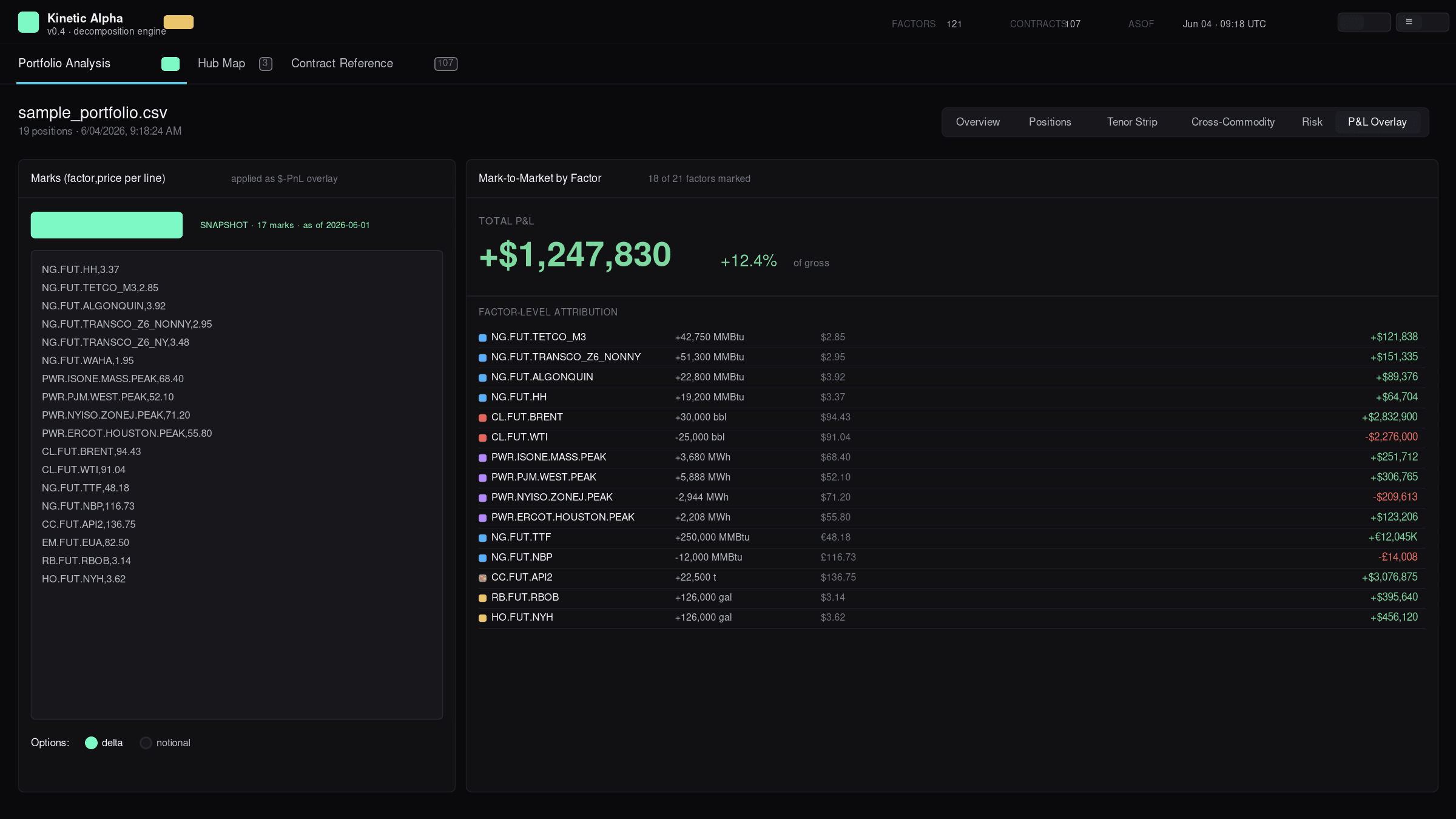The width and height of the screenshot is (1456, 819).
Task: Click the blank header button left of hamburger
Action: pos(1364,22)
